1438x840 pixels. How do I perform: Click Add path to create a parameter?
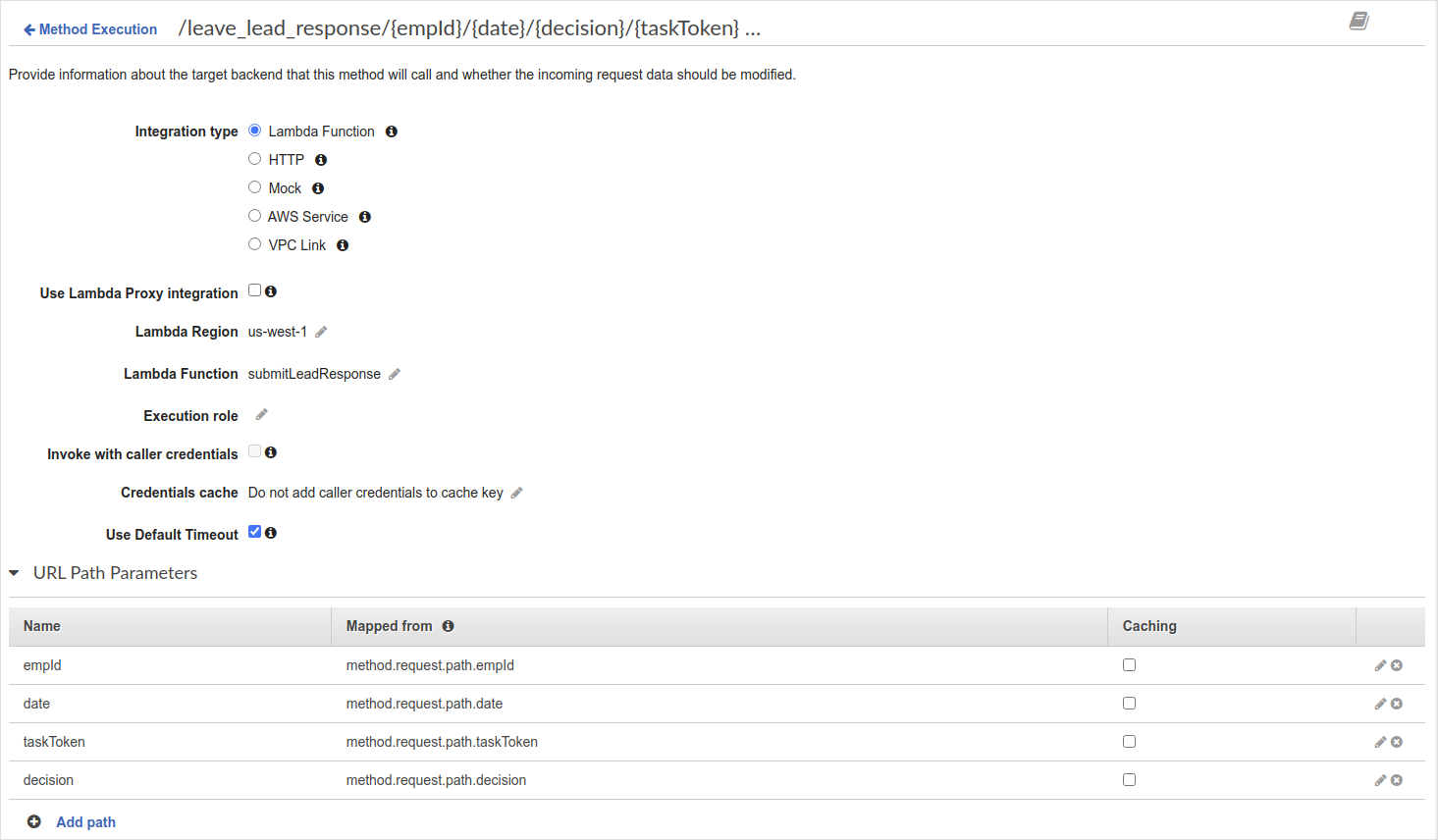click(x=84, y=821)
